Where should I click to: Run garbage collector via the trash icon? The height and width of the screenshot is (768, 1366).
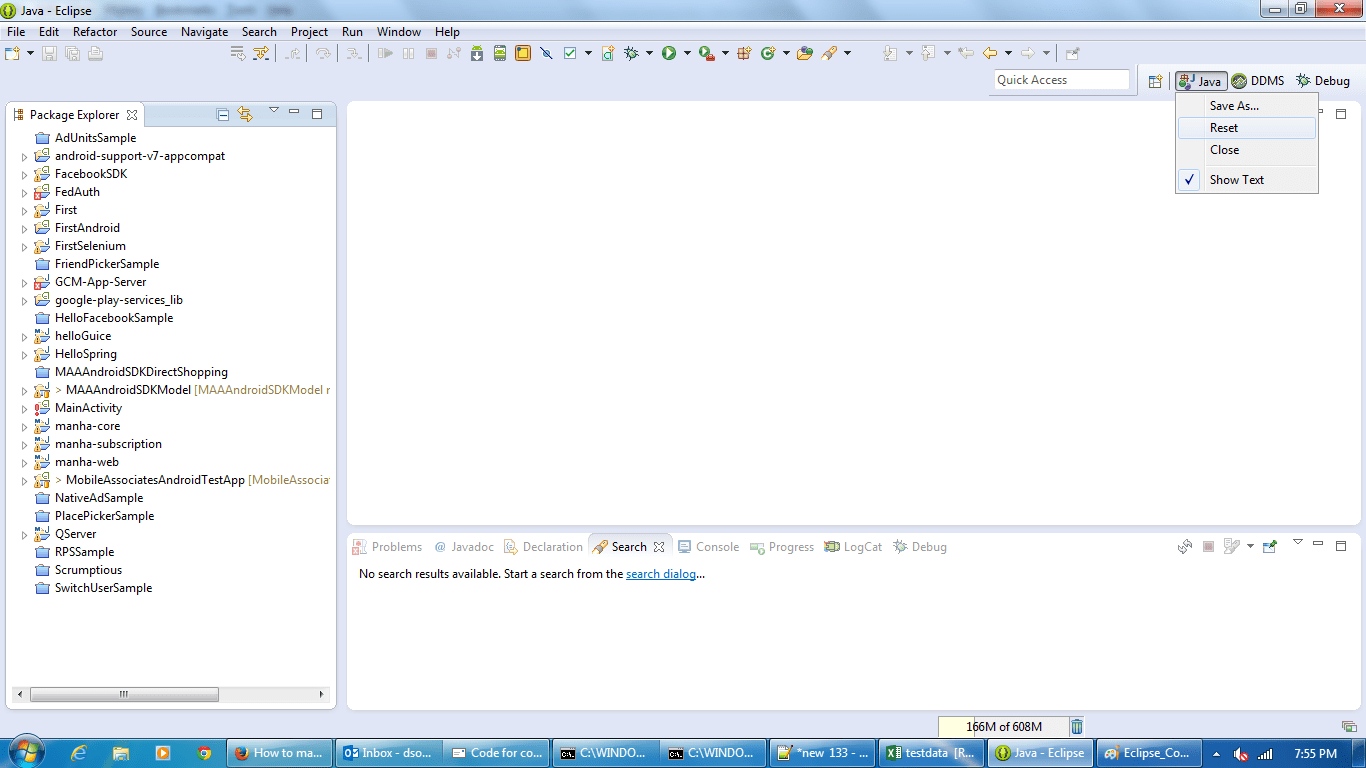1077,727
